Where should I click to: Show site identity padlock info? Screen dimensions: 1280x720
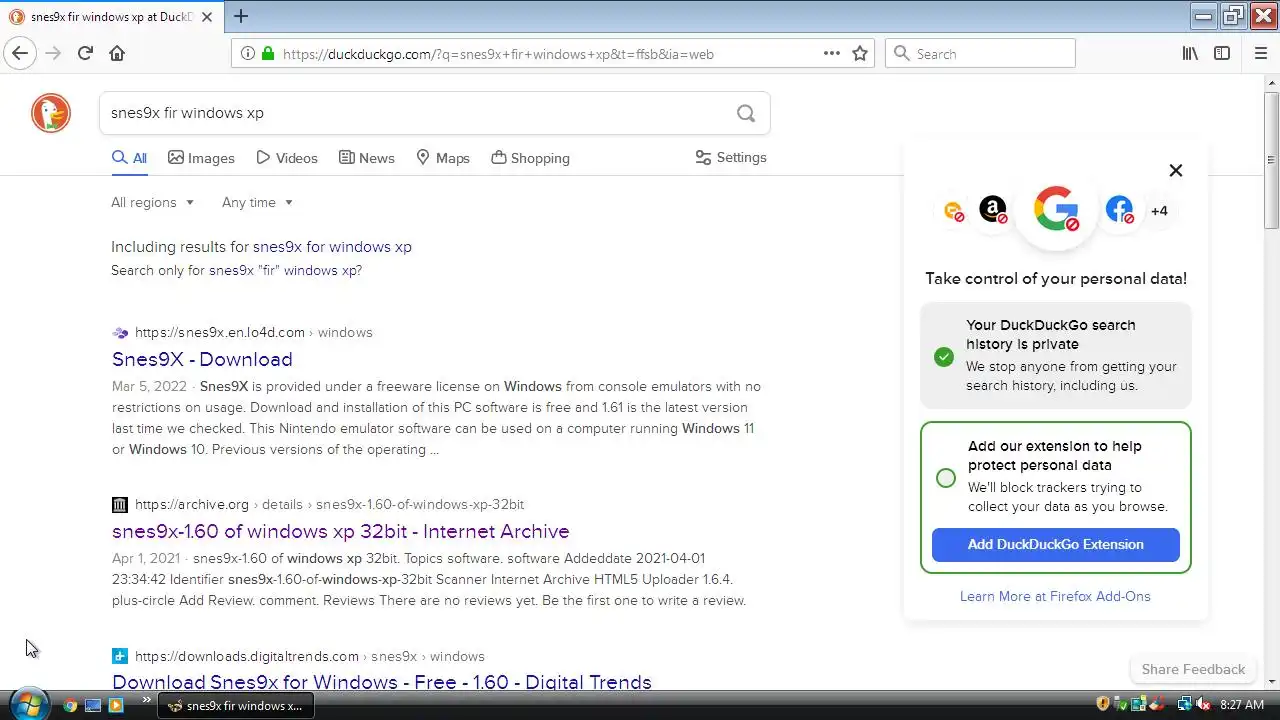coord(267,54)
